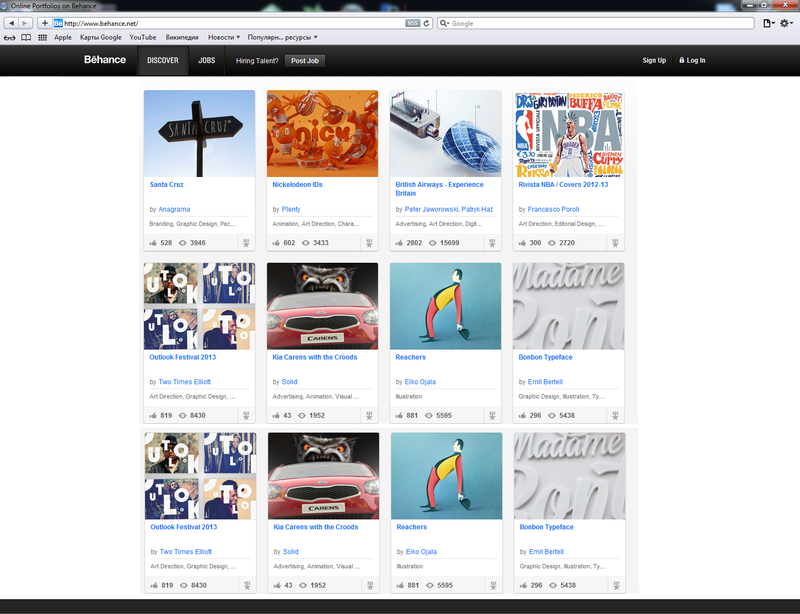Open Top Sites grid icon
The image size is (800, 614).
point(43,37)
